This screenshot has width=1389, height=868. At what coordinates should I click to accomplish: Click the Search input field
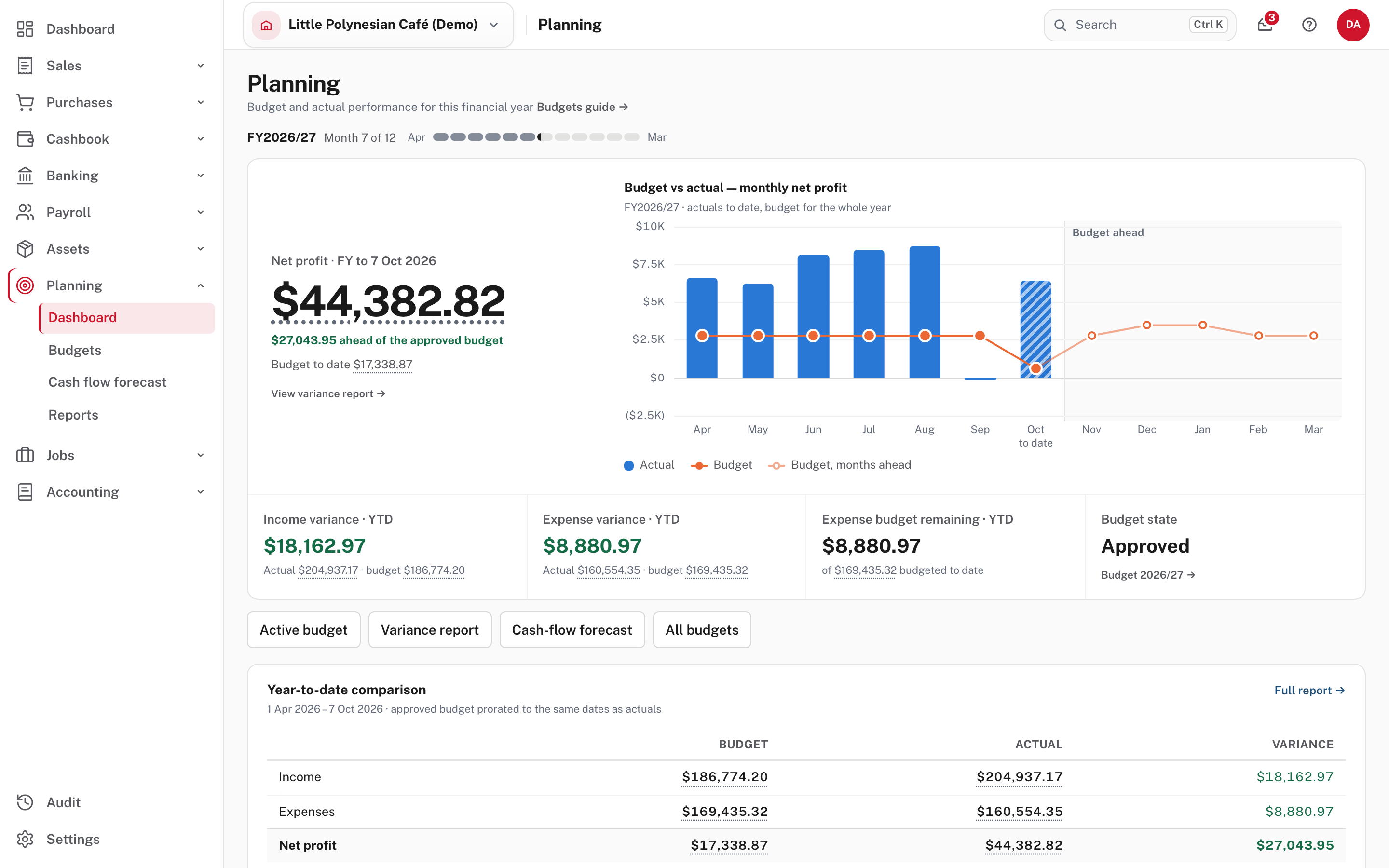(x=1139, y=25)
